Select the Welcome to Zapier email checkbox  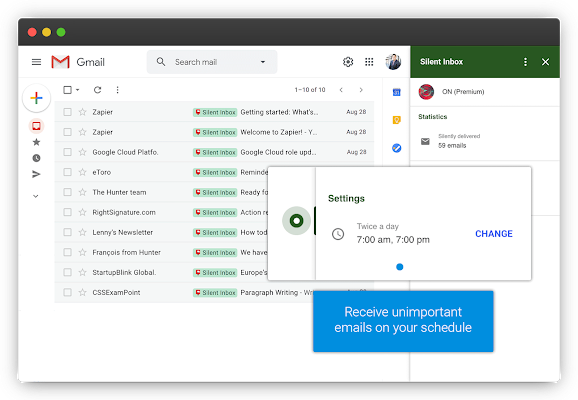[x=67, y=132]
